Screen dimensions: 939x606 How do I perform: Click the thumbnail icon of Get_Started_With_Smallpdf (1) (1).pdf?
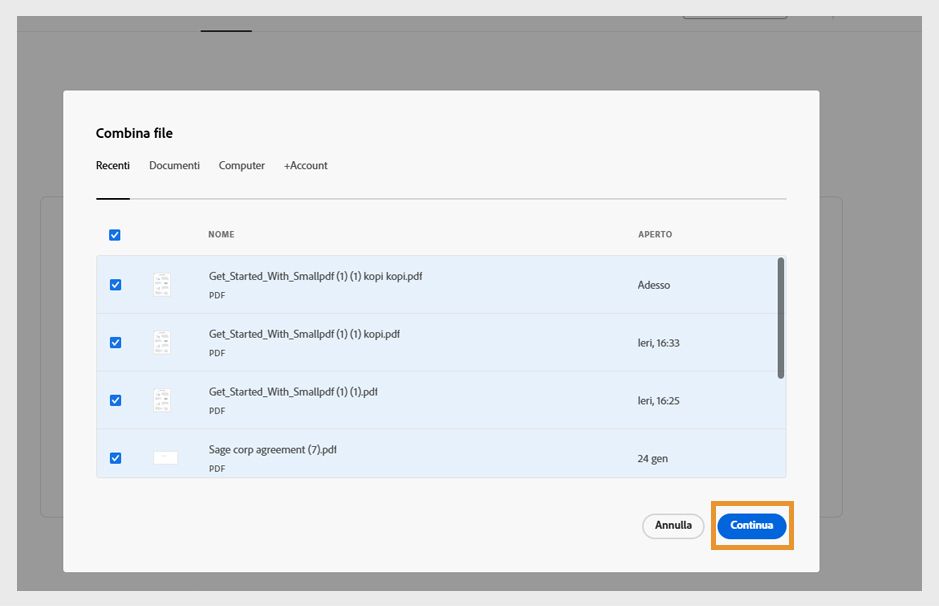pyautogui.click(x=162, y=400)
